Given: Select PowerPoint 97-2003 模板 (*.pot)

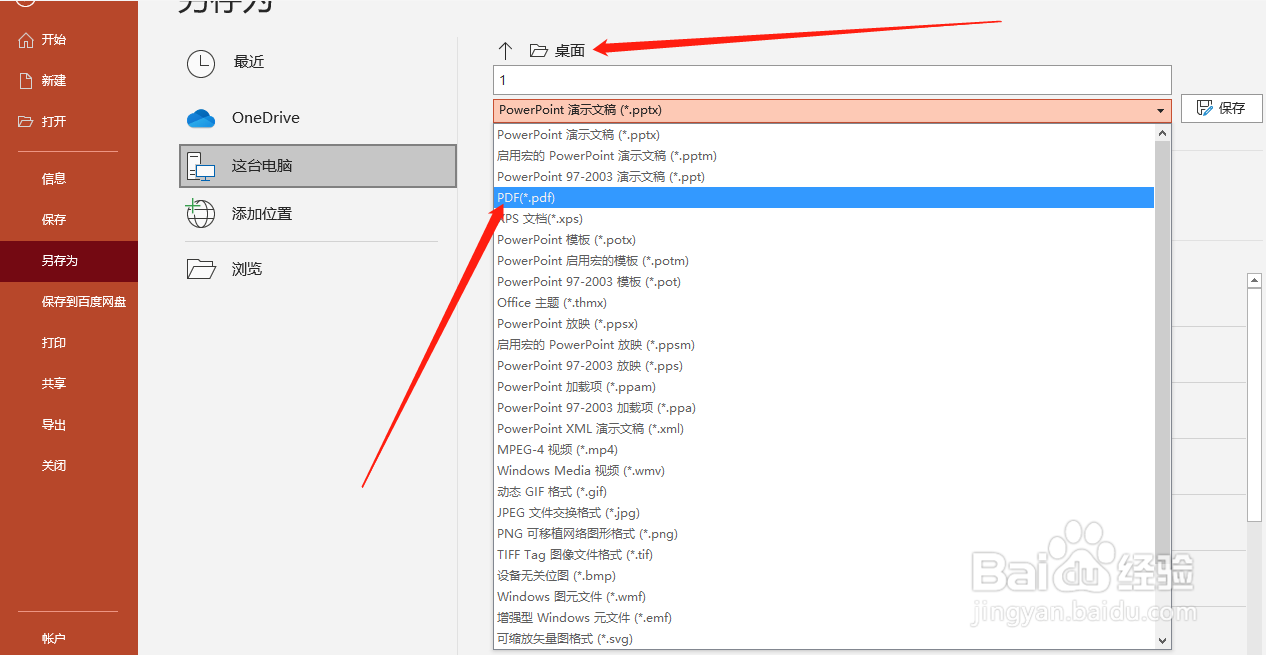Looking at the screenshot, I should click(824, 282).
